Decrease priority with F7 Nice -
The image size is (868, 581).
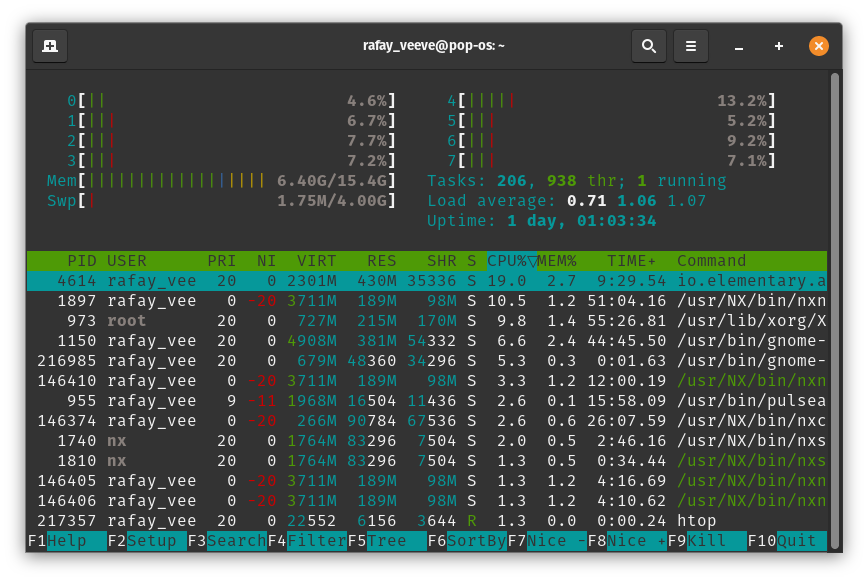(x=547, y=540)
